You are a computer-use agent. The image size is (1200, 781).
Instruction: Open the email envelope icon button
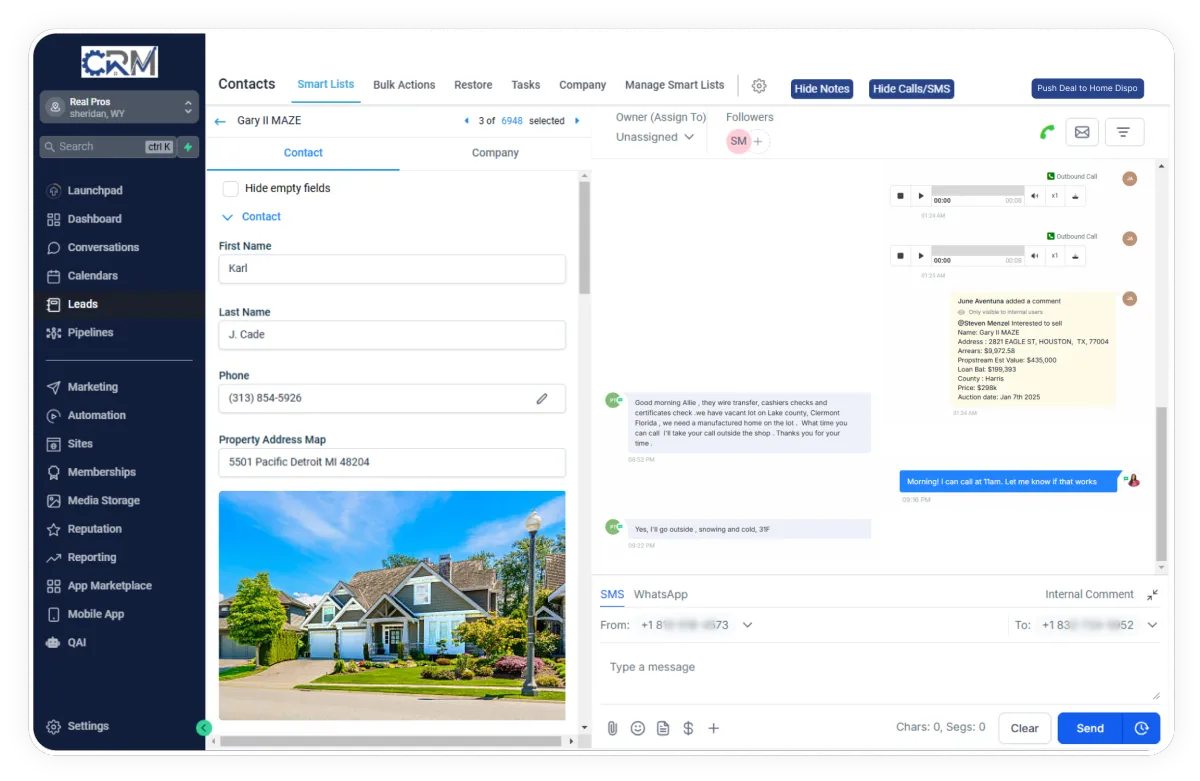point(1081,132)
